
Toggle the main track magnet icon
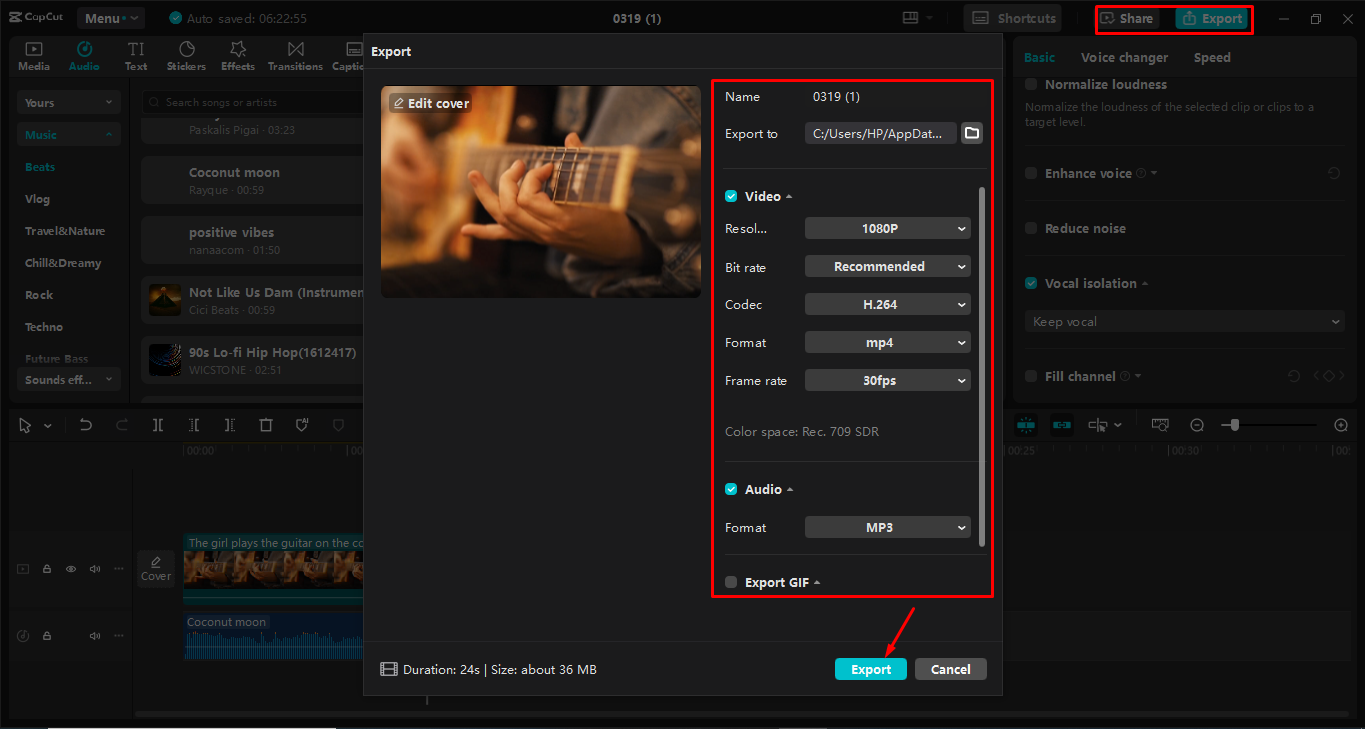coord(1026,425)
